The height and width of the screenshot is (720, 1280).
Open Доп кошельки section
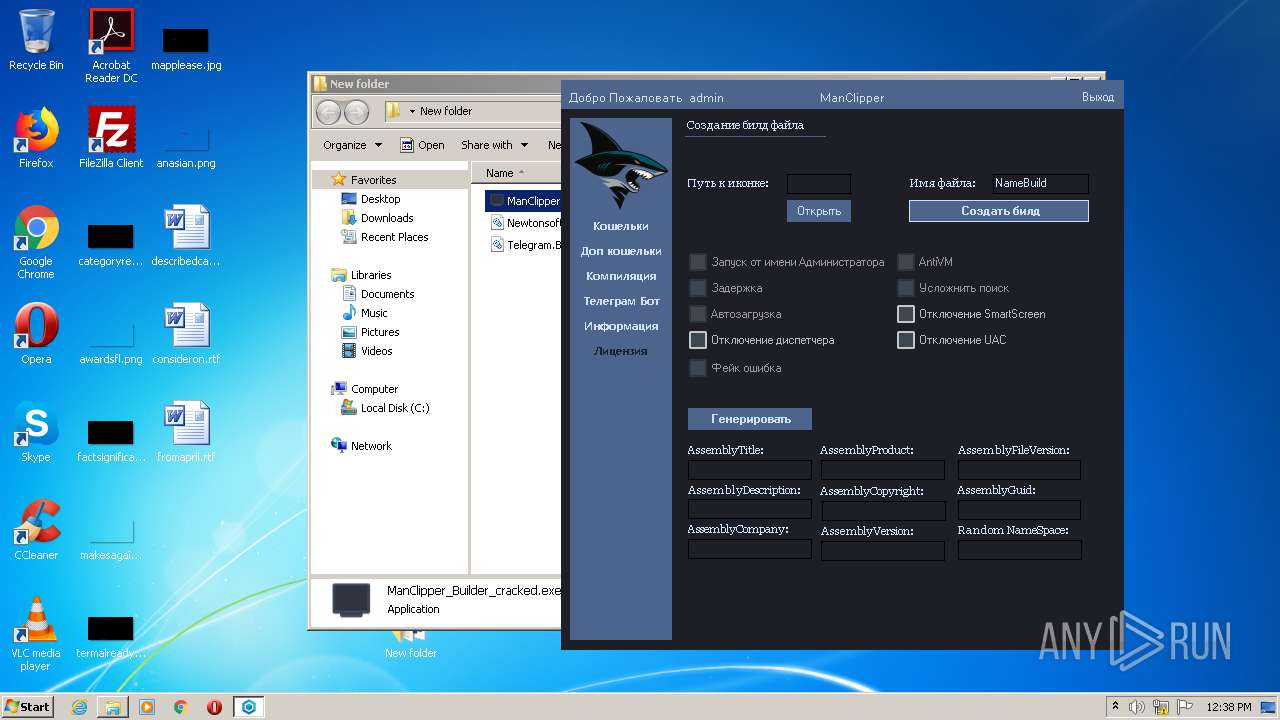[x=621, y=251]
